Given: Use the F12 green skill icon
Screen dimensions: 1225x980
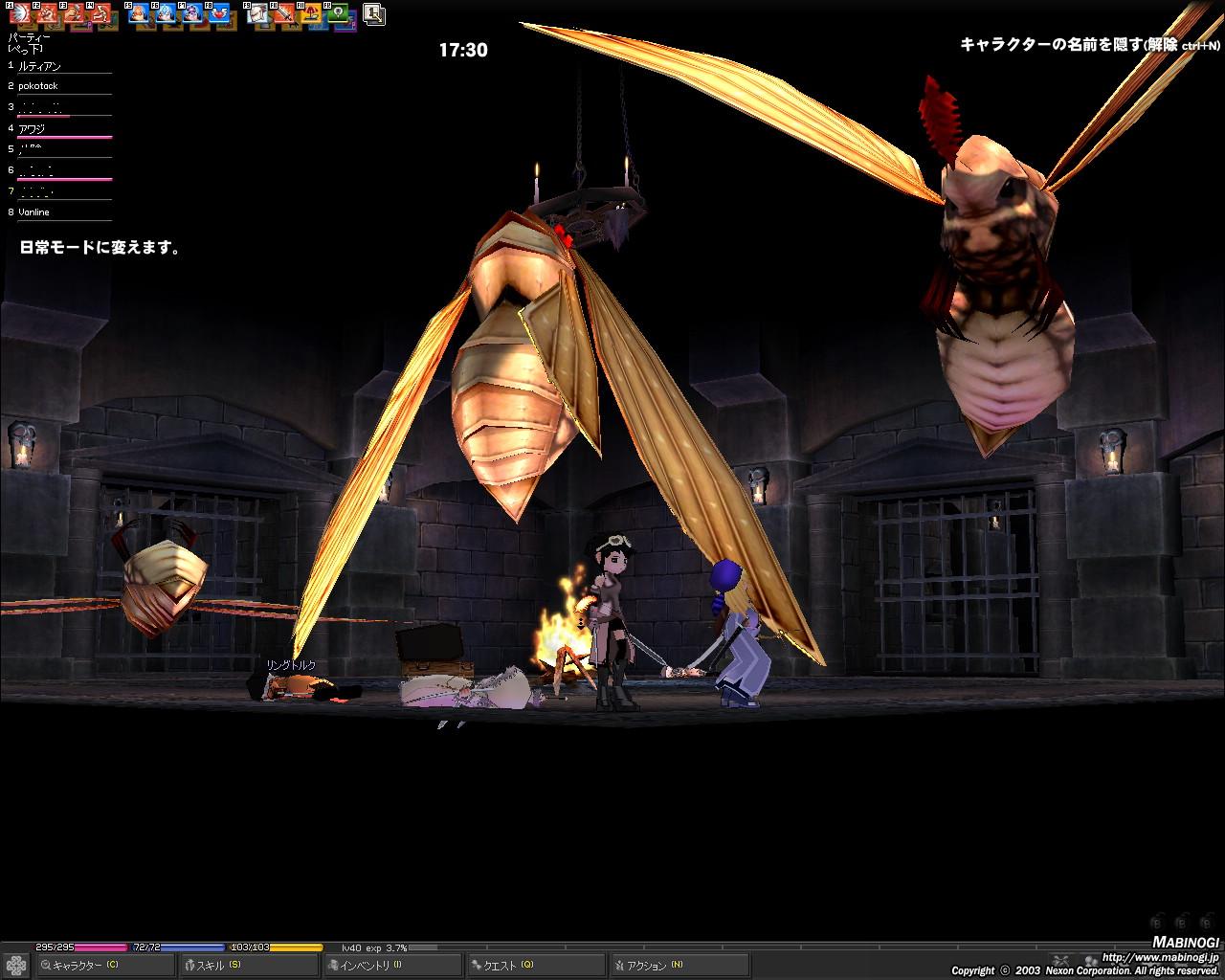Looking at the screenshot, I should [x=338, y=13].
